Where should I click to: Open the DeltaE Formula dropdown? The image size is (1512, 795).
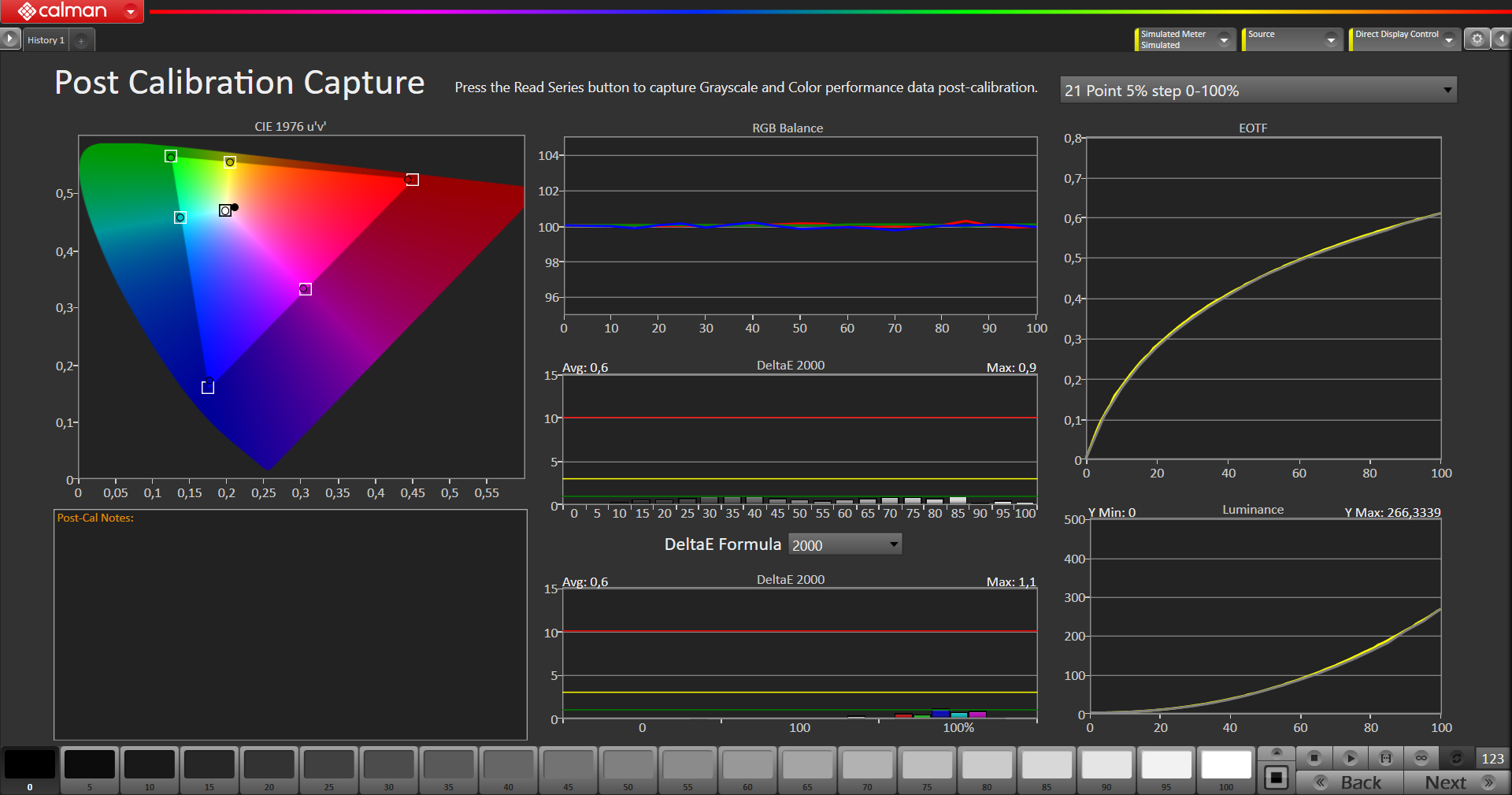[845, 544]
